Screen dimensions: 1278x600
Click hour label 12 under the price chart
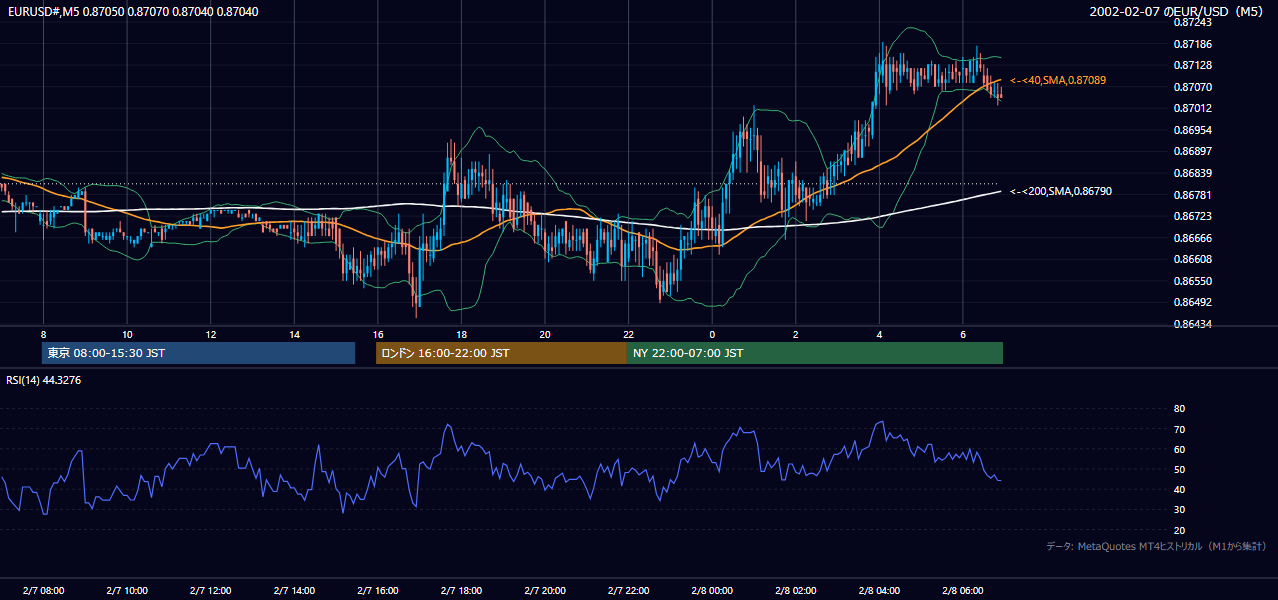(x=211, y=334)
